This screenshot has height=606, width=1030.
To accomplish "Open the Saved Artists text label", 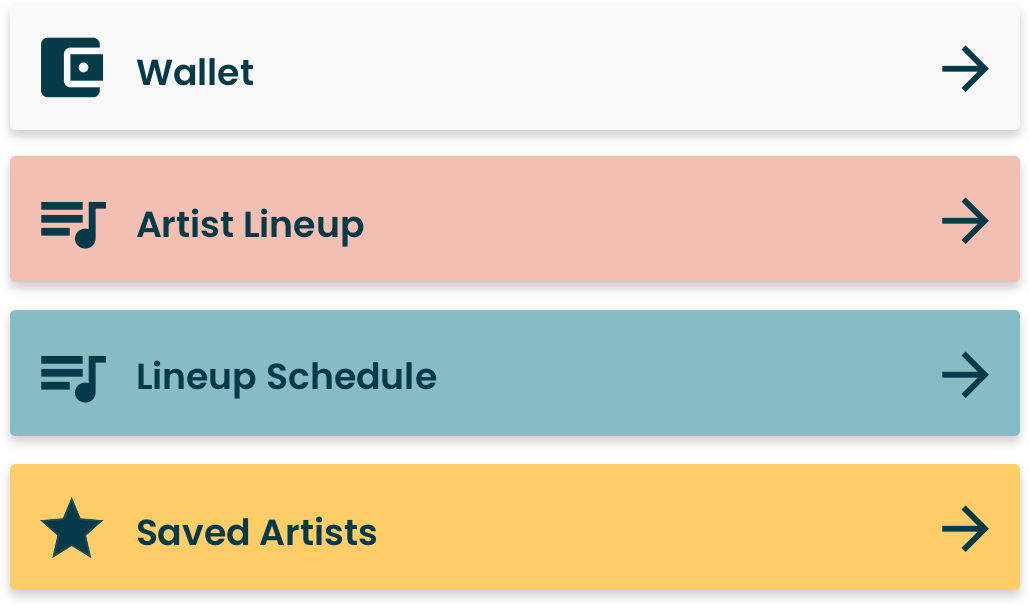I will pos(257,532).
